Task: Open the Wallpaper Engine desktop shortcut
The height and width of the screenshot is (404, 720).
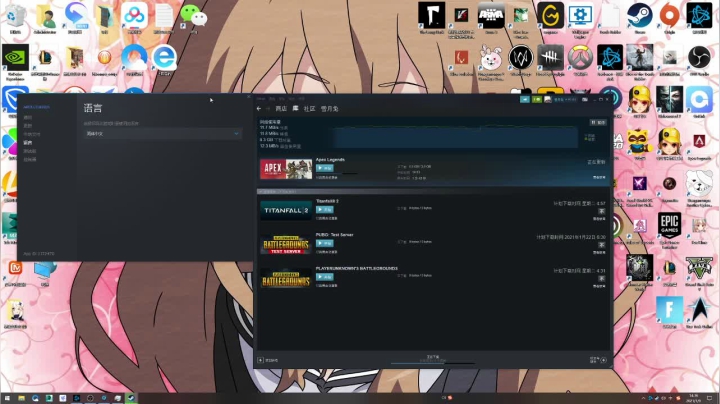Action: pyautogui.click(x=580, y=19)
